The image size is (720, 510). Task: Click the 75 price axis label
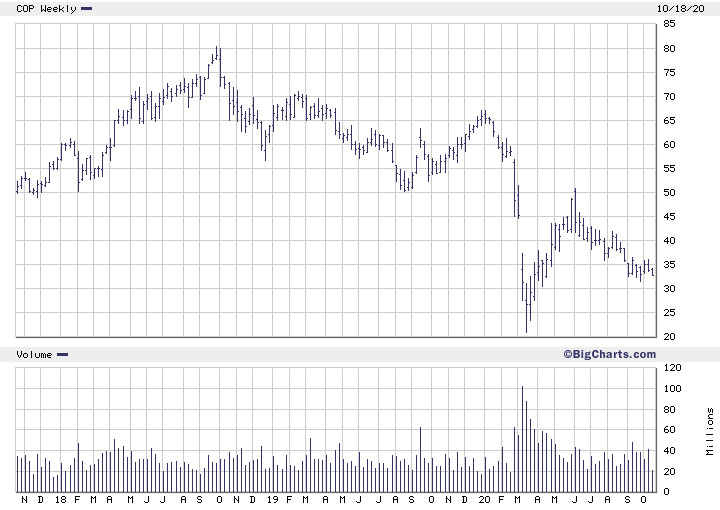click(x=669, y=73)
